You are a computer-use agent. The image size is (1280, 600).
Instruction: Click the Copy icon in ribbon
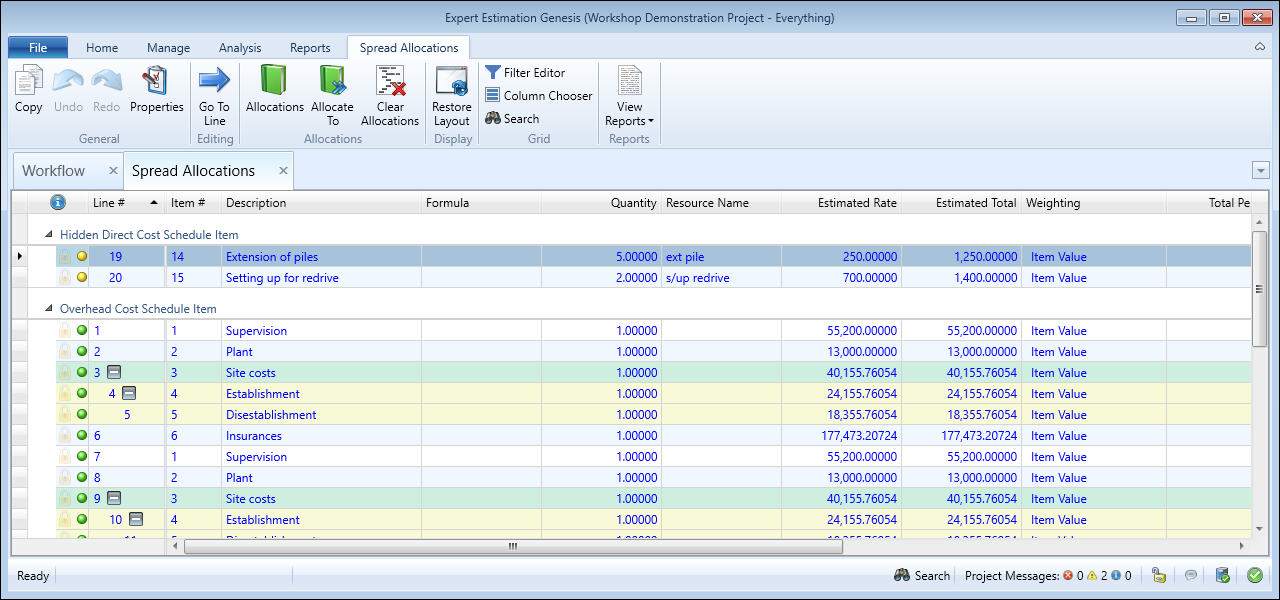click(x=28, y=82)
